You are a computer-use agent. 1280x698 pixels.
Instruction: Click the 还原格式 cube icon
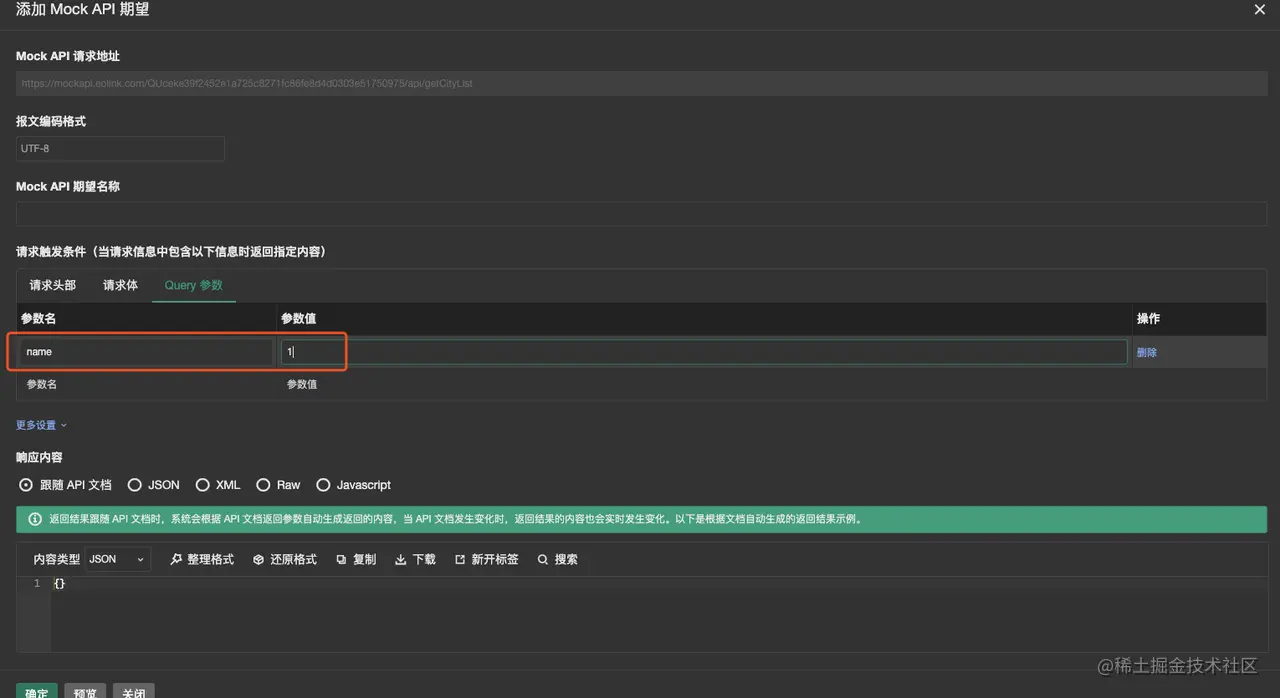coord(258,560)
